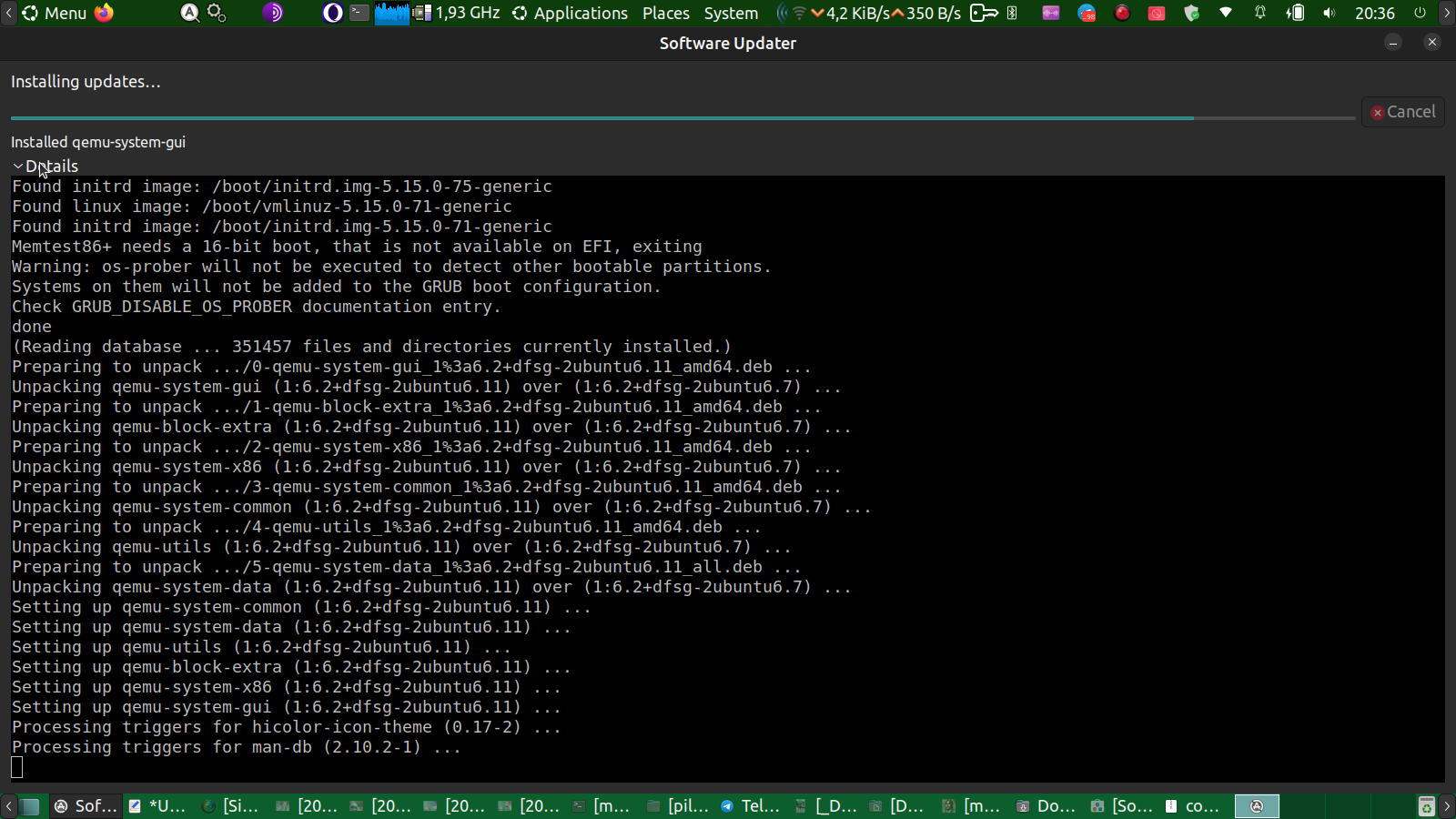This screenshot has height=819, width=1456.
Task: Open the Wi-Fi network tray menu
Action: click(1226, 13)
